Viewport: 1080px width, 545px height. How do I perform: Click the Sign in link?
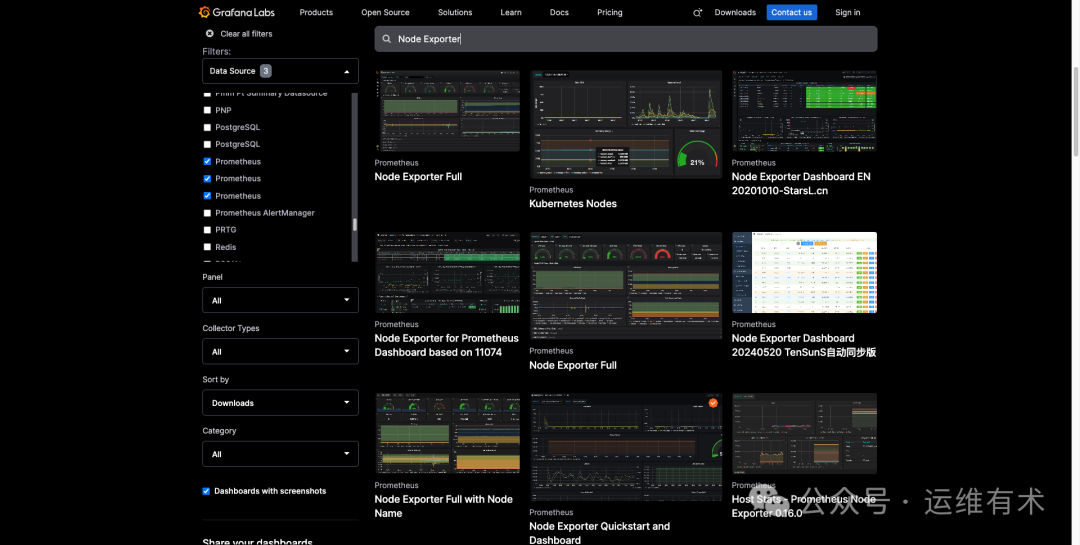point(847,12)
